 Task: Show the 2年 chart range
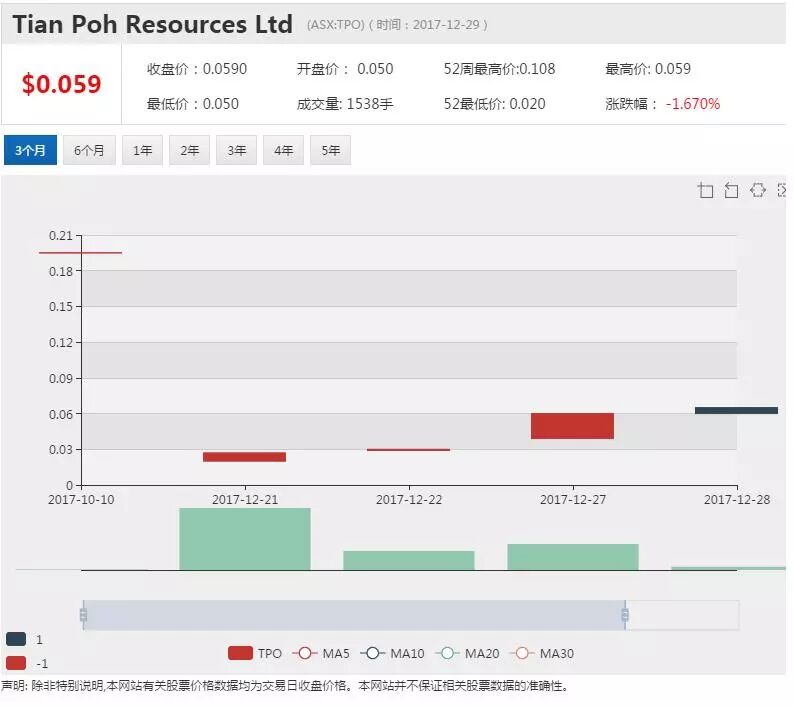(189, 150)
